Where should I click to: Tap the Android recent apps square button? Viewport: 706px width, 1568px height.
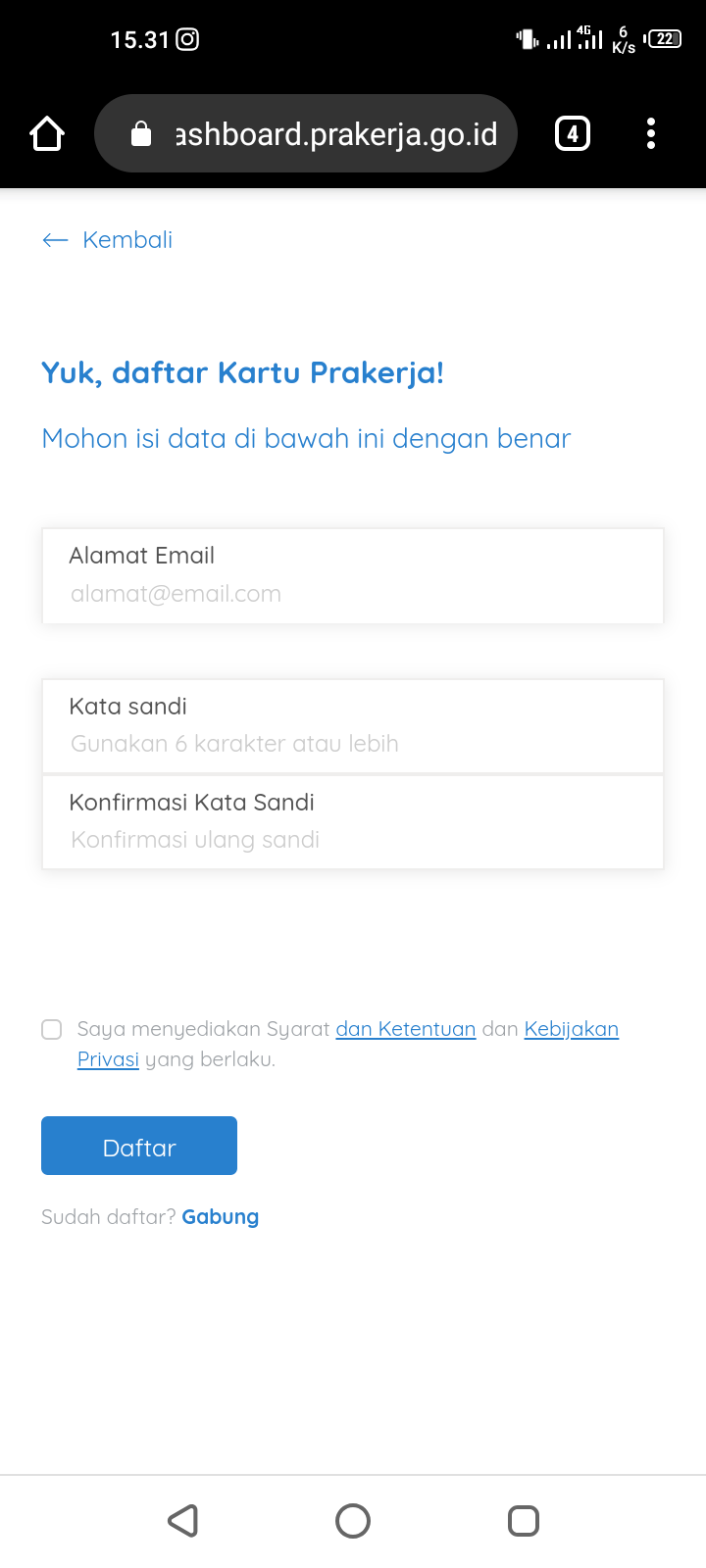(524, 1521)
